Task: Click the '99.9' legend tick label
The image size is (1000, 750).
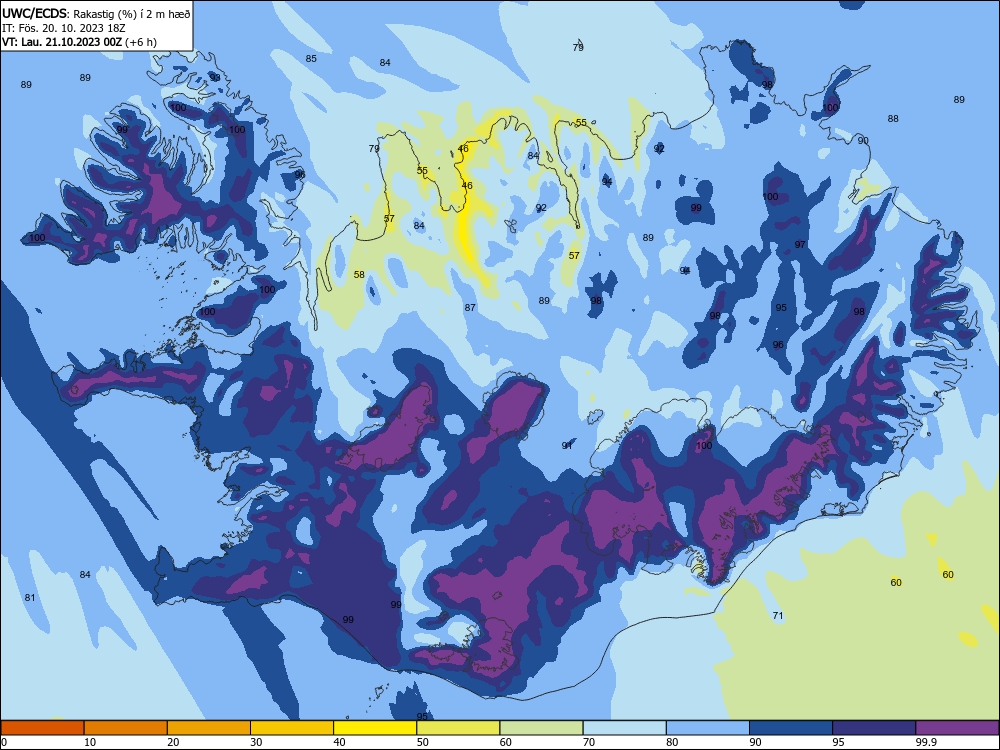Action: pyautogui.click(x=925, y=742)
